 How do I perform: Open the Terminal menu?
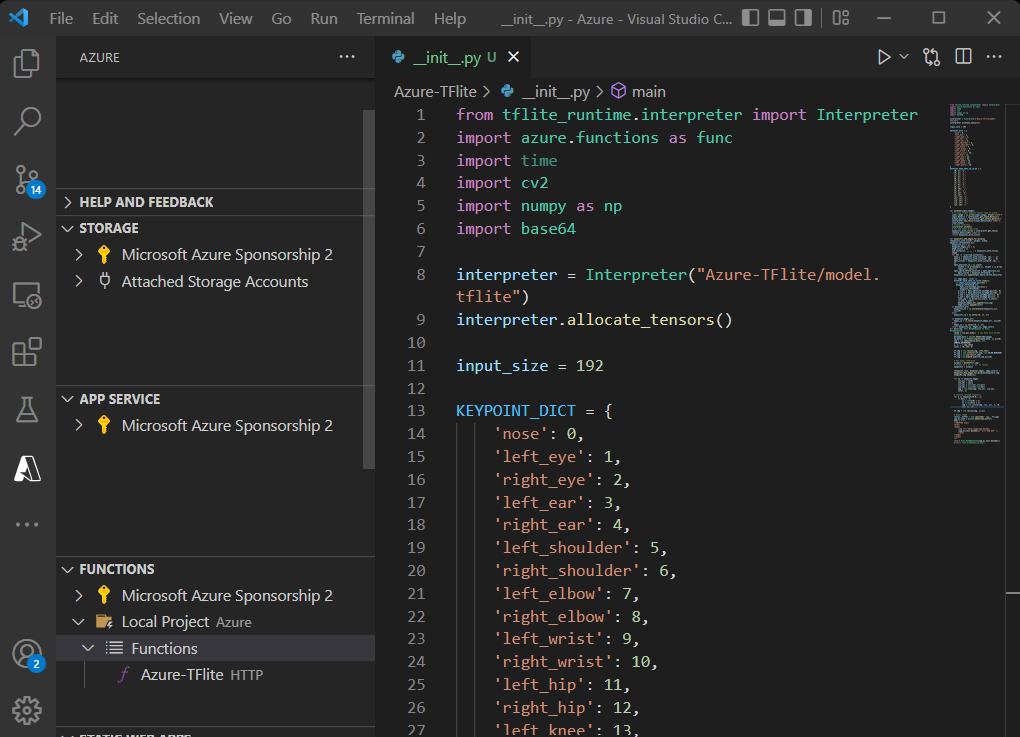pyautogui.click(x=385, y=18)
